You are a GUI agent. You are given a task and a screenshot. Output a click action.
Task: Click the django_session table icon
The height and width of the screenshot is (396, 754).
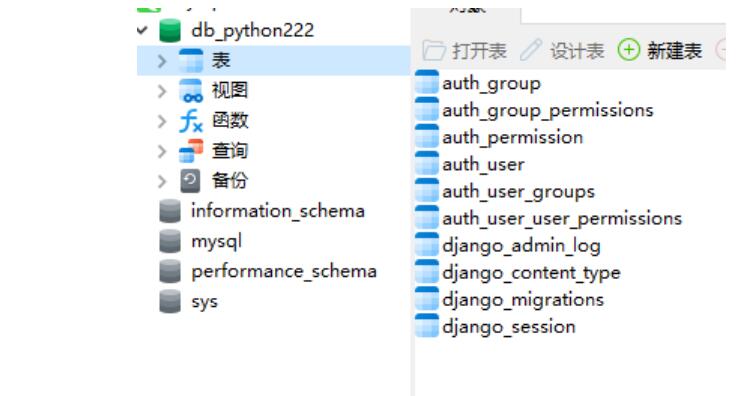[x=427, y=326]
